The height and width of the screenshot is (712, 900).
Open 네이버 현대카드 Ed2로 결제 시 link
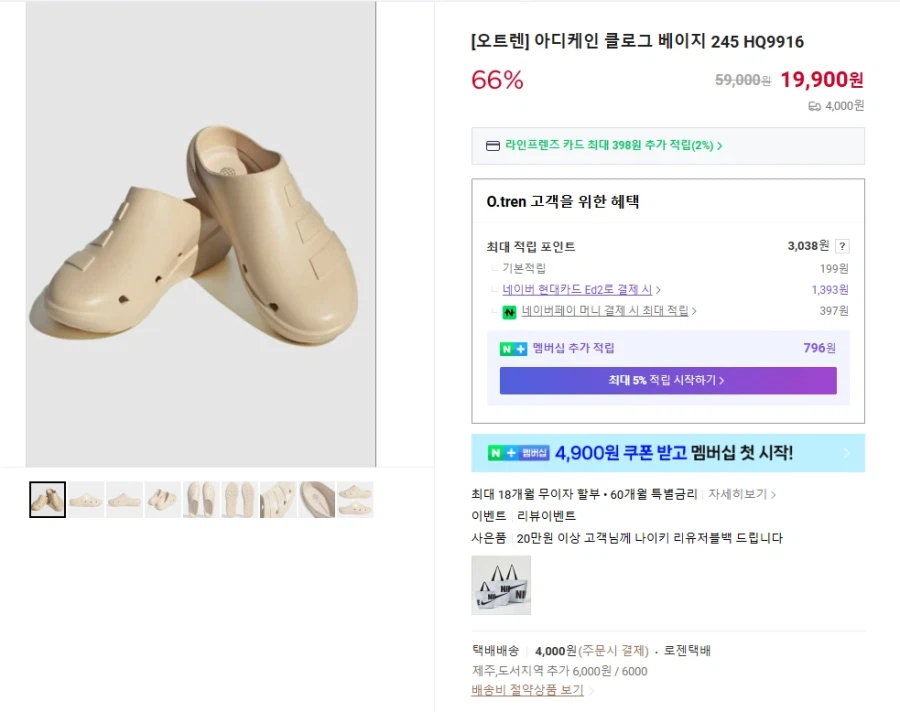coord(581,290)
